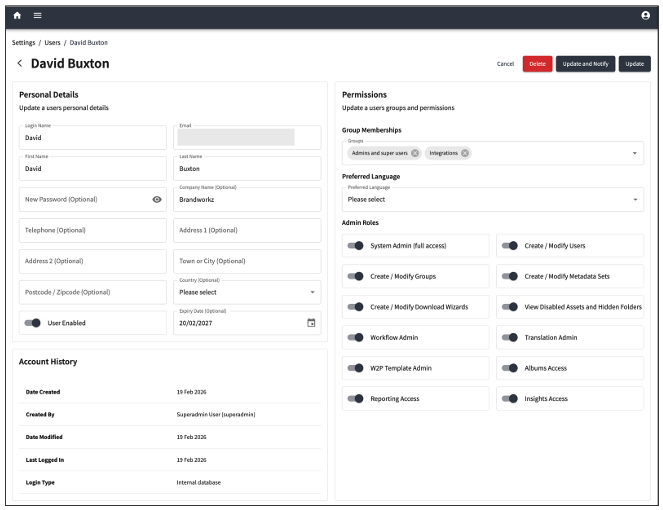Viewport: 663px width, 510px height.
Task: Click the Internal database login type value
Action: [199, 483]
